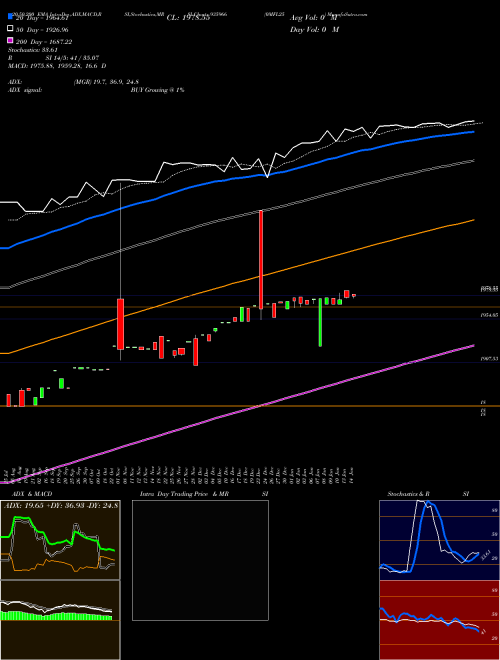Image resolution: width=500 pixels, height=660 pixels.
Task: Click the 'Stochastics & R' panel title
Action: pyautogui.click(x=409, y=494)
